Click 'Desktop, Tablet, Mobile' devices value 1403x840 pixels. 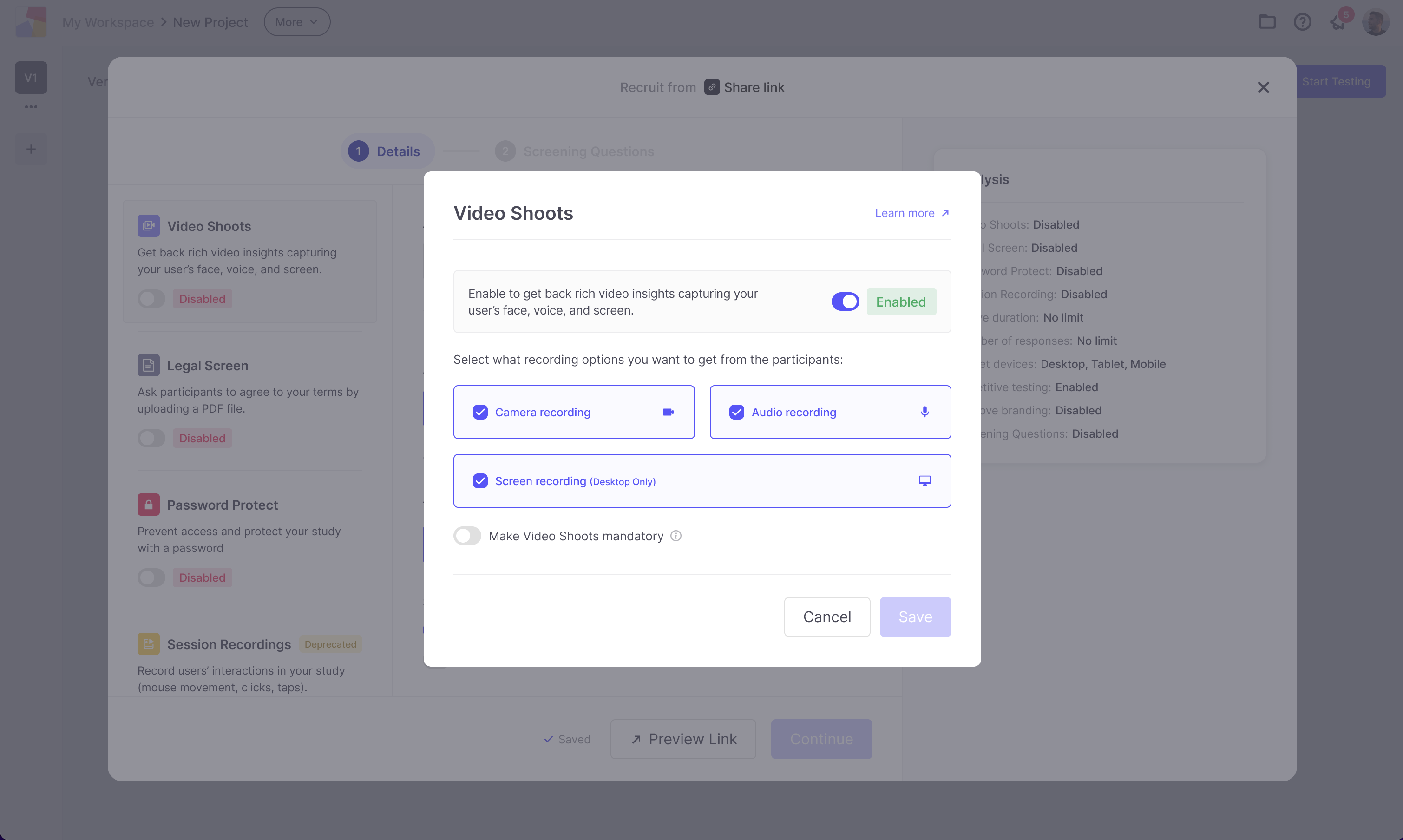pyautogui.click(x=1103, y=364)
